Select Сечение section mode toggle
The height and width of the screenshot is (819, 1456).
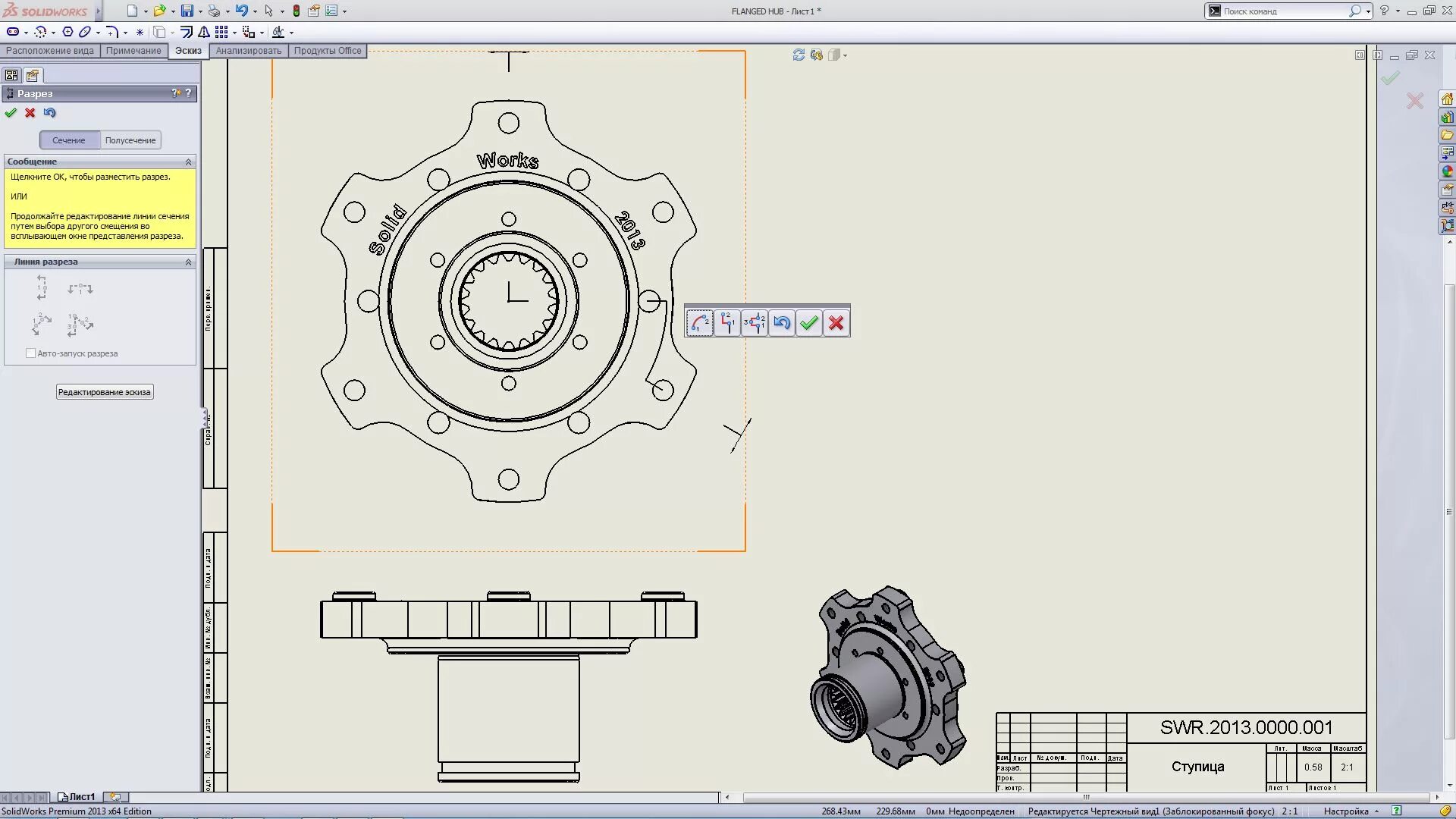click(x=69, y=140)
